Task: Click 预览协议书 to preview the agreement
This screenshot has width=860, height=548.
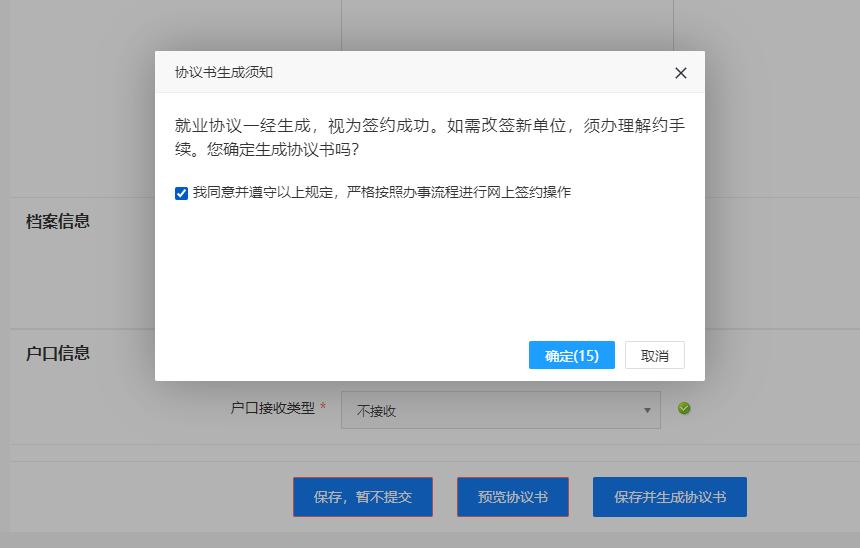Action: click(x=512, y=497)
